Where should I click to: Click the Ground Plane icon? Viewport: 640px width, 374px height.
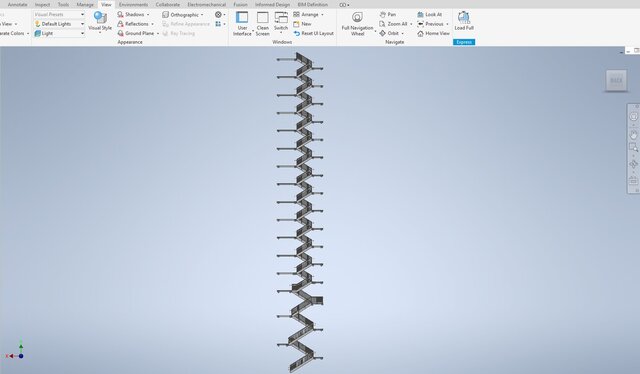120,33
